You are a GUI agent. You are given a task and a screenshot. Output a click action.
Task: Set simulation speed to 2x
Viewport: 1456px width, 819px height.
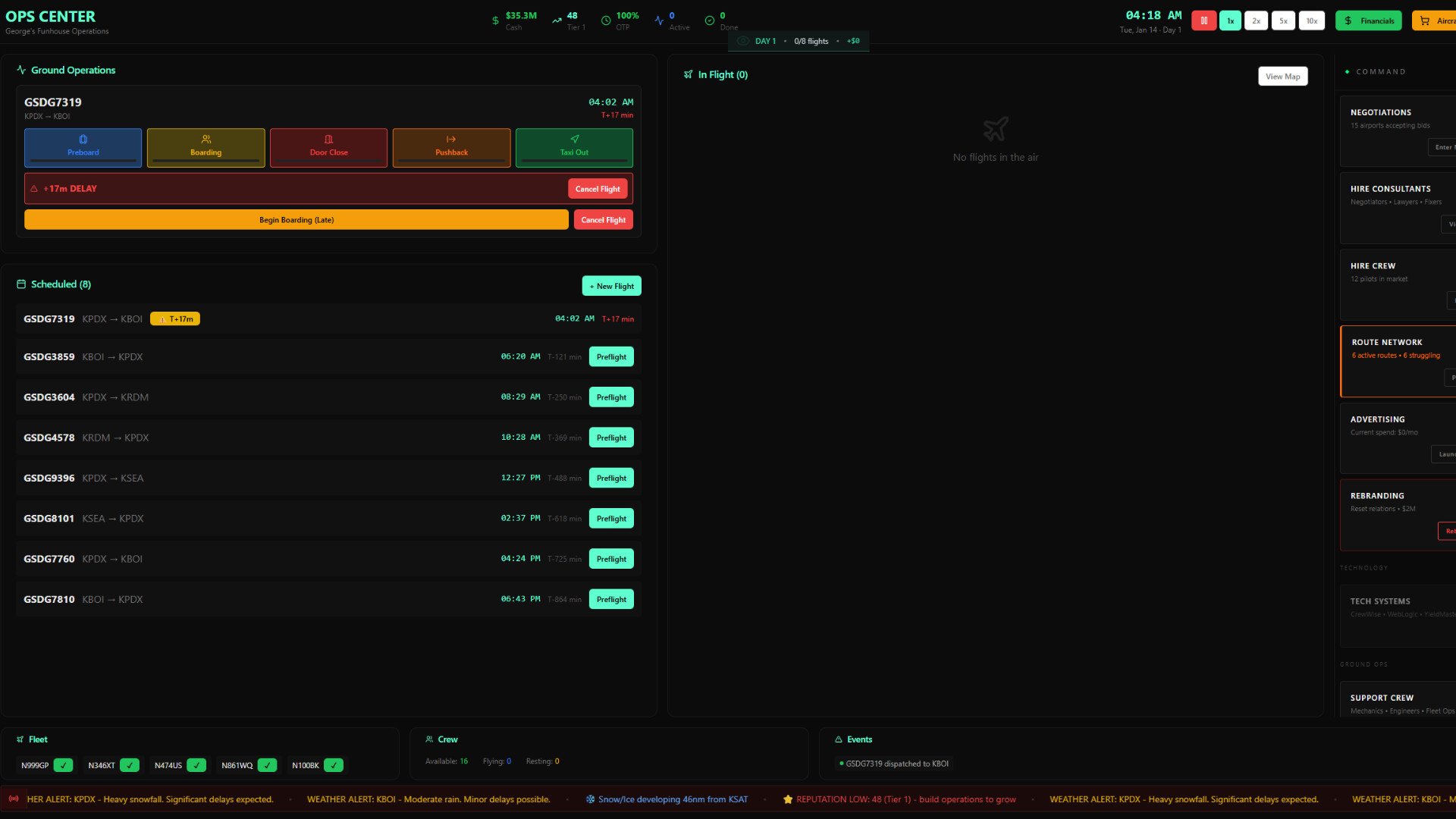click(1256, 20)
